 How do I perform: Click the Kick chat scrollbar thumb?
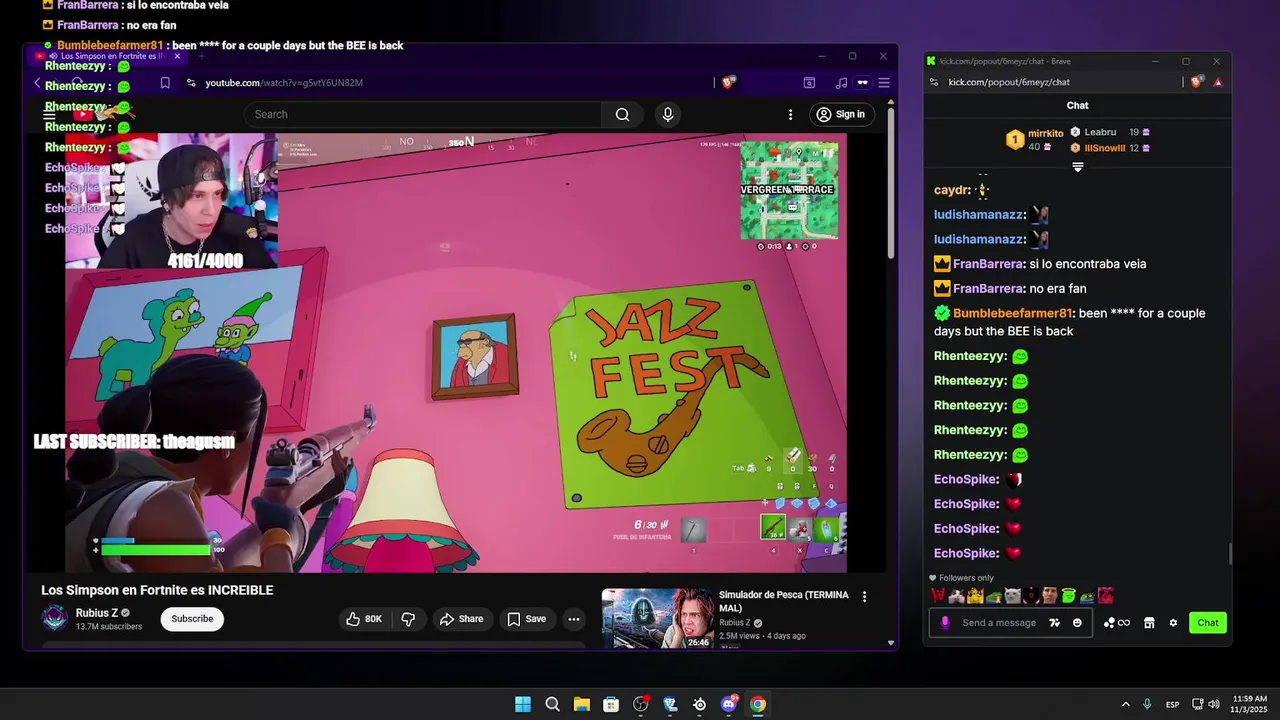point(1230,553)
